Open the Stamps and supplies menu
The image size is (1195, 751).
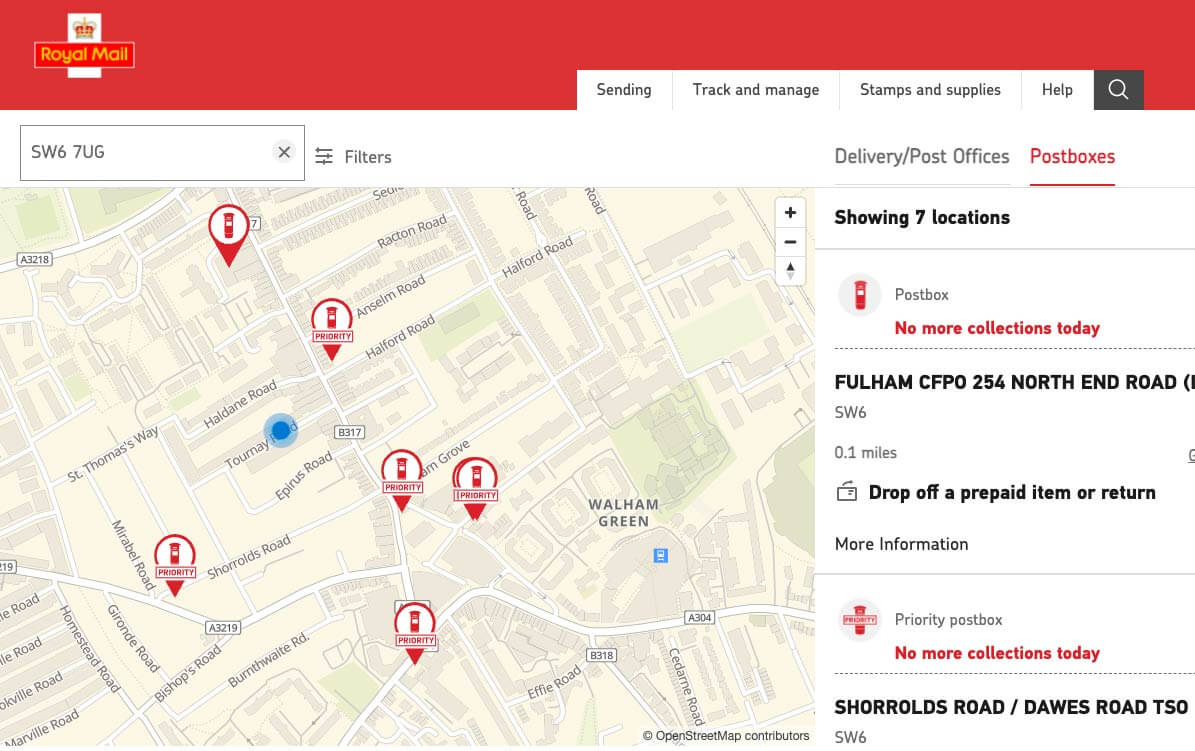tap(929, 89)
